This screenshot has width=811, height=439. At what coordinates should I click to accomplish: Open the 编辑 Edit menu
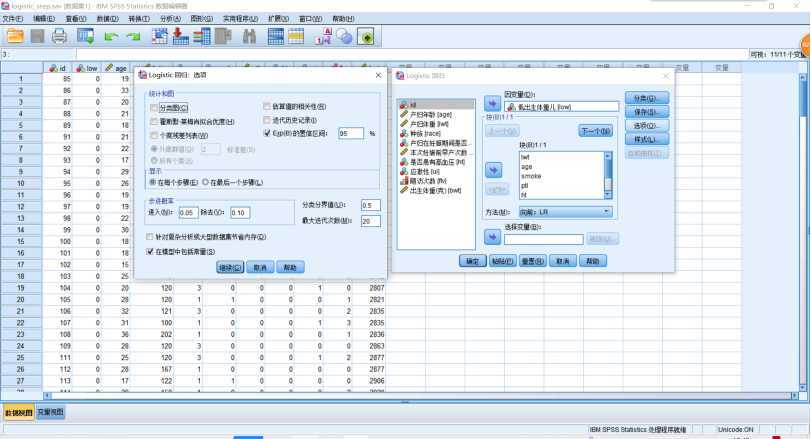(x=44, y=19)
